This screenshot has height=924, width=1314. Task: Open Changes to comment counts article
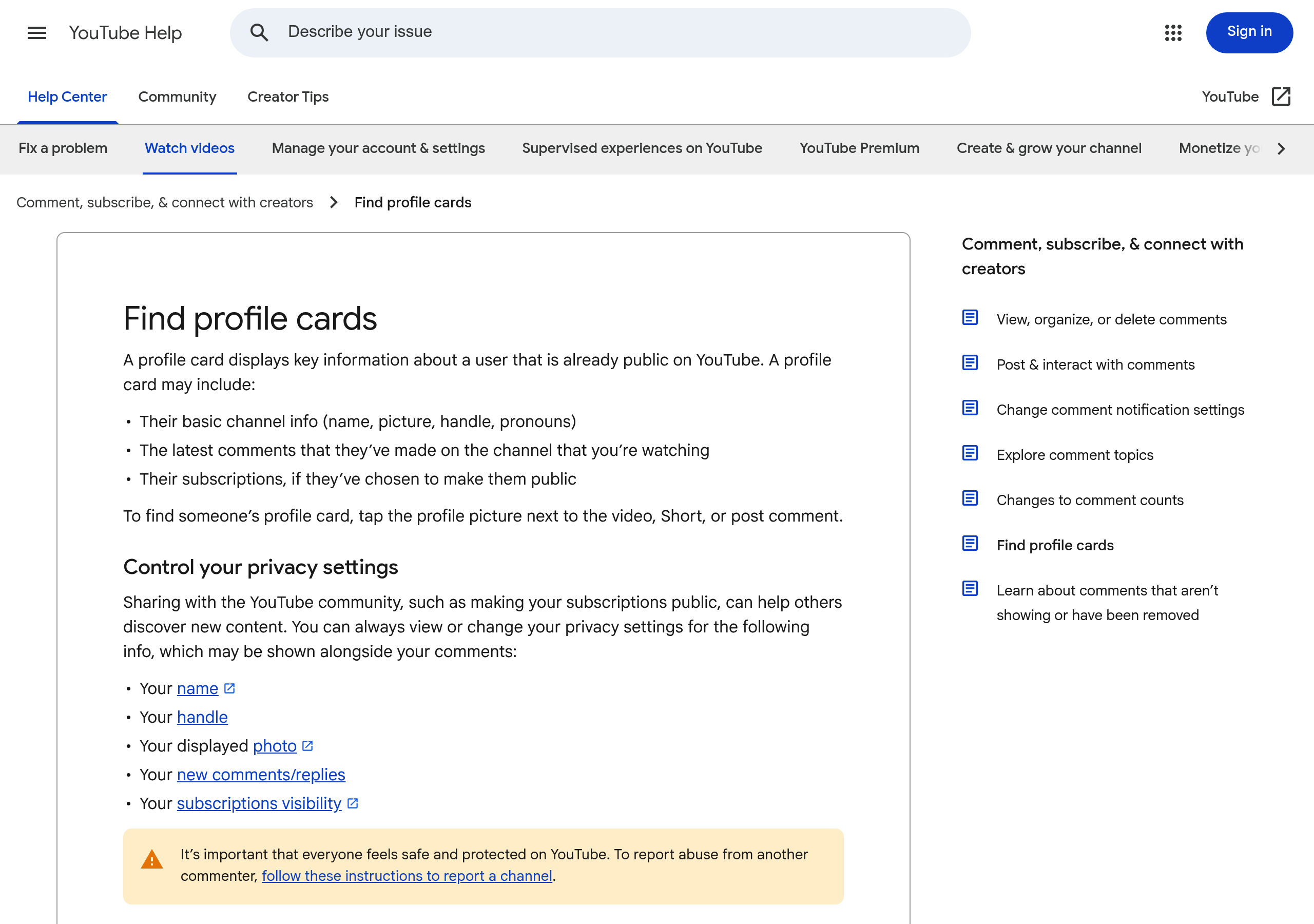coord(1090,500)
